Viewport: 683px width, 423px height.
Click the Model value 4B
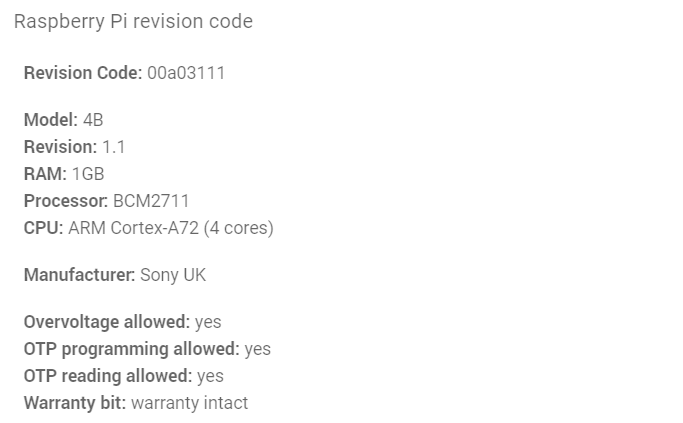coord(93,120)
